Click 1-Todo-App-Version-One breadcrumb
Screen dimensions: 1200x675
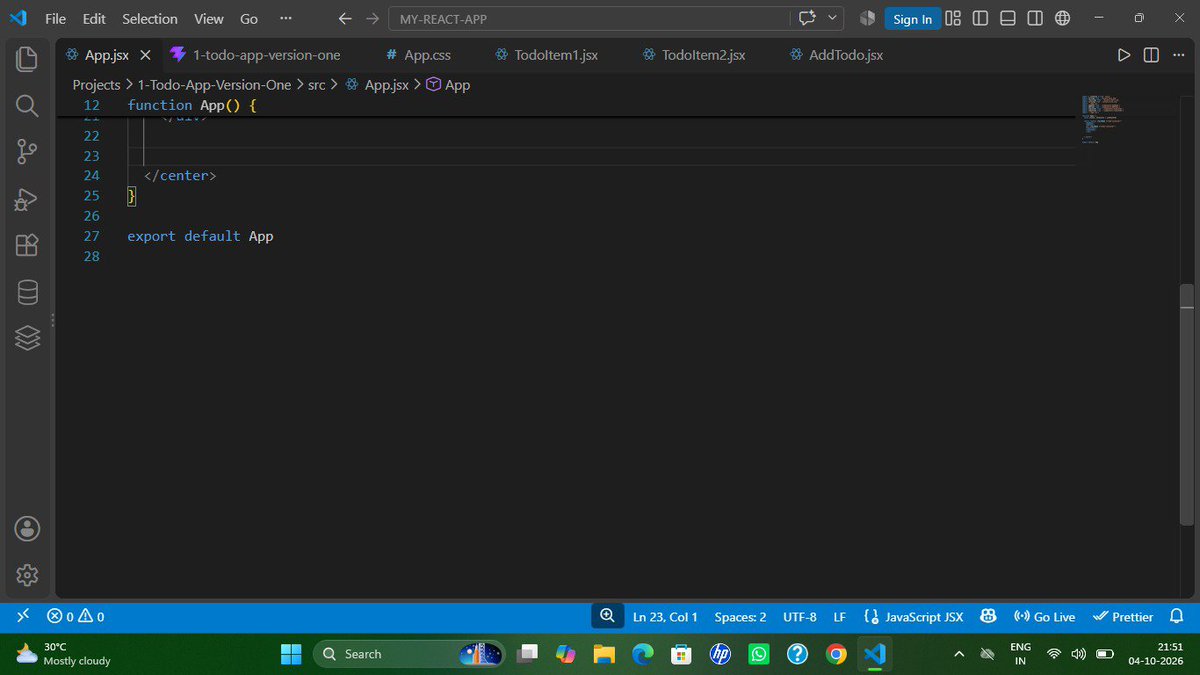point(215,85)
